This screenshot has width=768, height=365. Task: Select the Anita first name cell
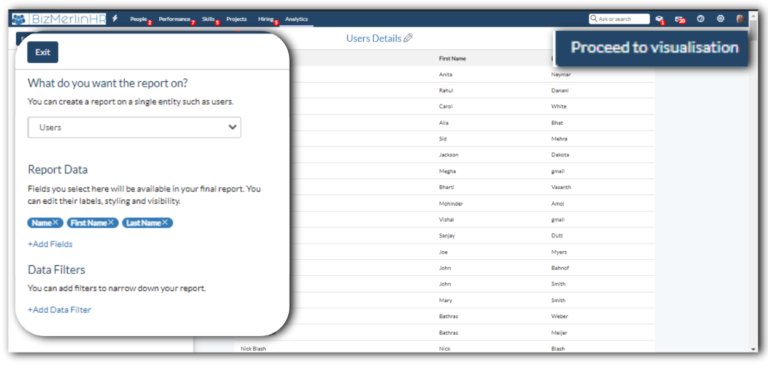coord(446,74)
